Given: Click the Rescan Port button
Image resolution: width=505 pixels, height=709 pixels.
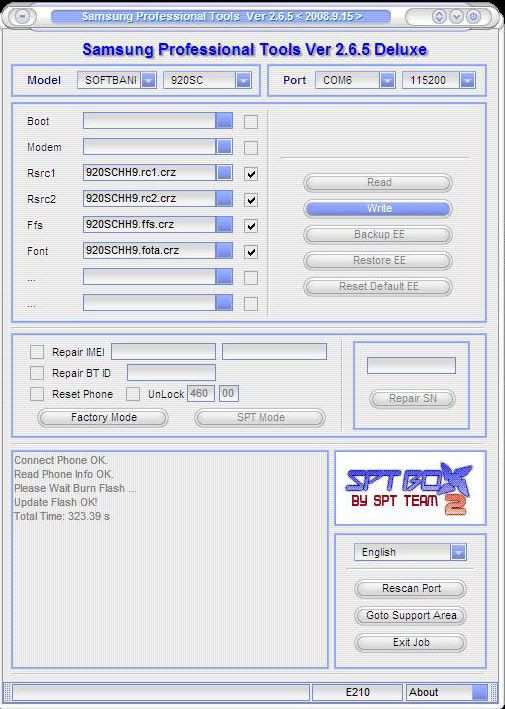Looking at the screenshot, I should pos(411,588).
